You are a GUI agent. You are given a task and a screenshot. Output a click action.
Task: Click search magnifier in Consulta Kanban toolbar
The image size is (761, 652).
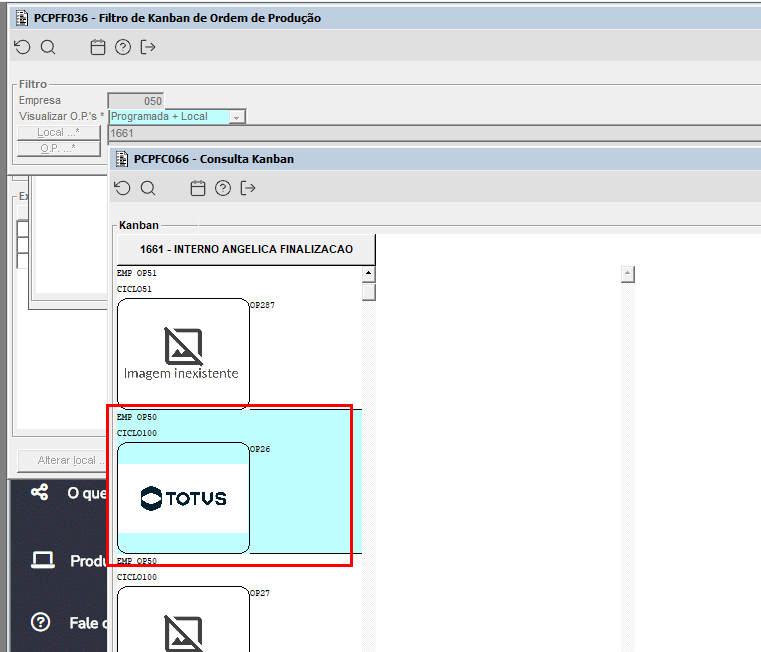tap(148, 188)
